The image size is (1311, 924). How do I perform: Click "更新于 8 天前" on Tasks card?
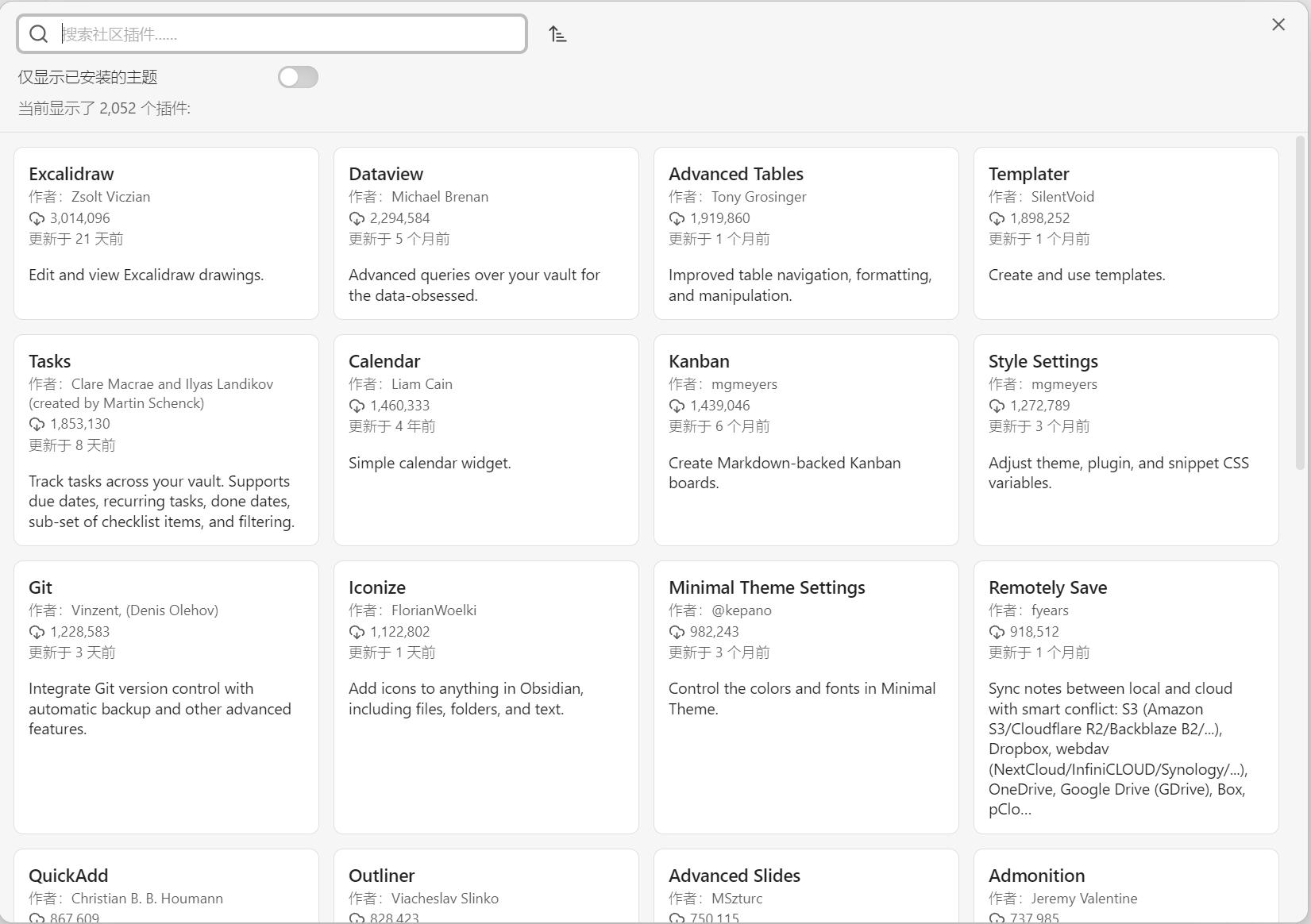point(72,445)
